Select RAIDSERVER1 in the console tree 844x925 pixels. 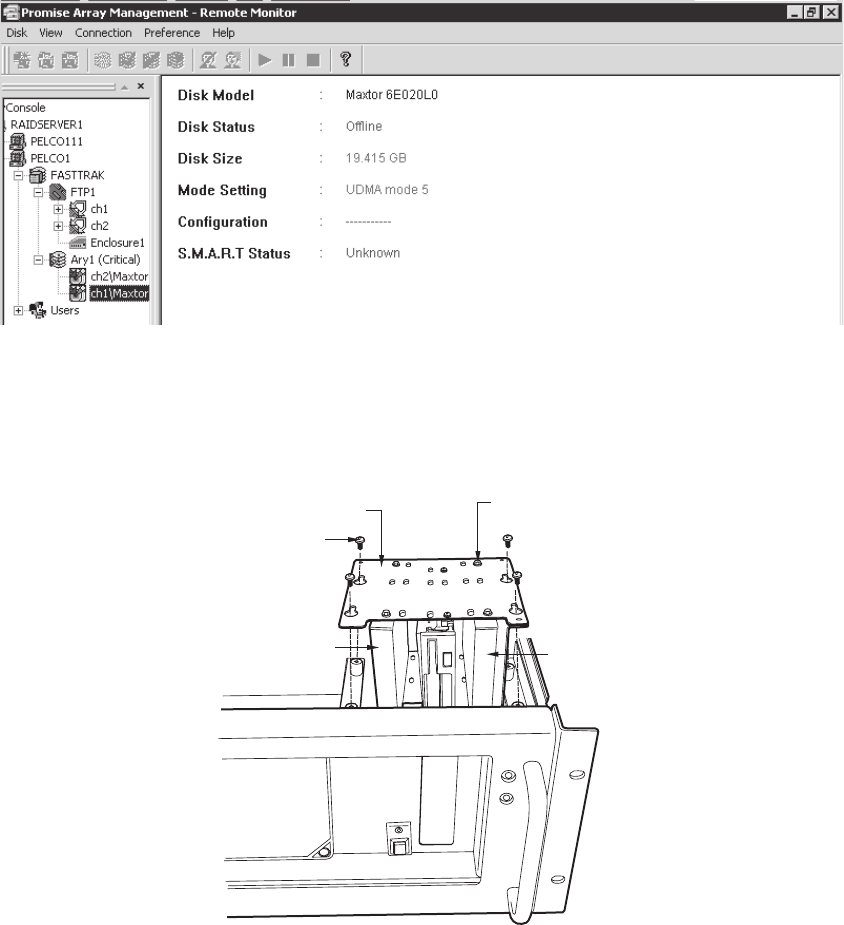click(x=45, y=124)
